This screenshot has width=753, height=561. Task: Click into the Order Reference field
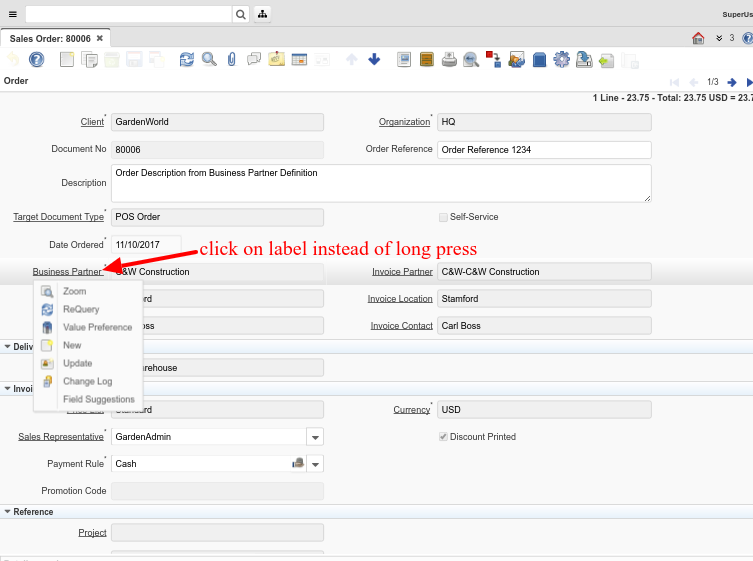point(544,150)
